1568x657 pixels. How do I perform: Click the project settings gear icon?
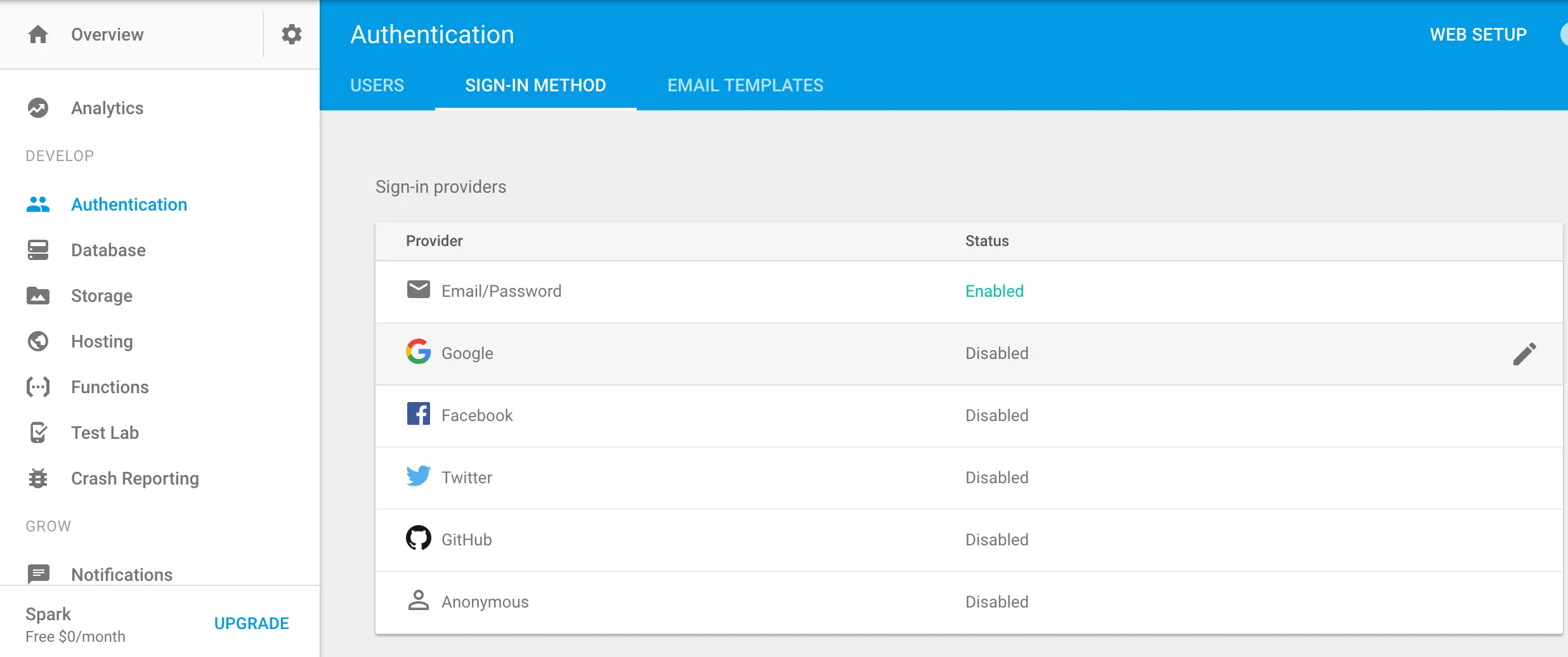tap(291, 34)
